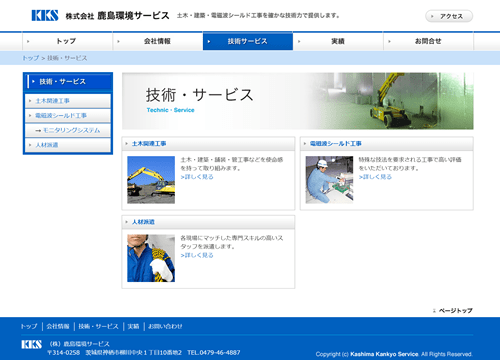The width and height of the screenshot is (500, 360).
Task: Open 実績 in the main navigation
Action: pos(338,41)
